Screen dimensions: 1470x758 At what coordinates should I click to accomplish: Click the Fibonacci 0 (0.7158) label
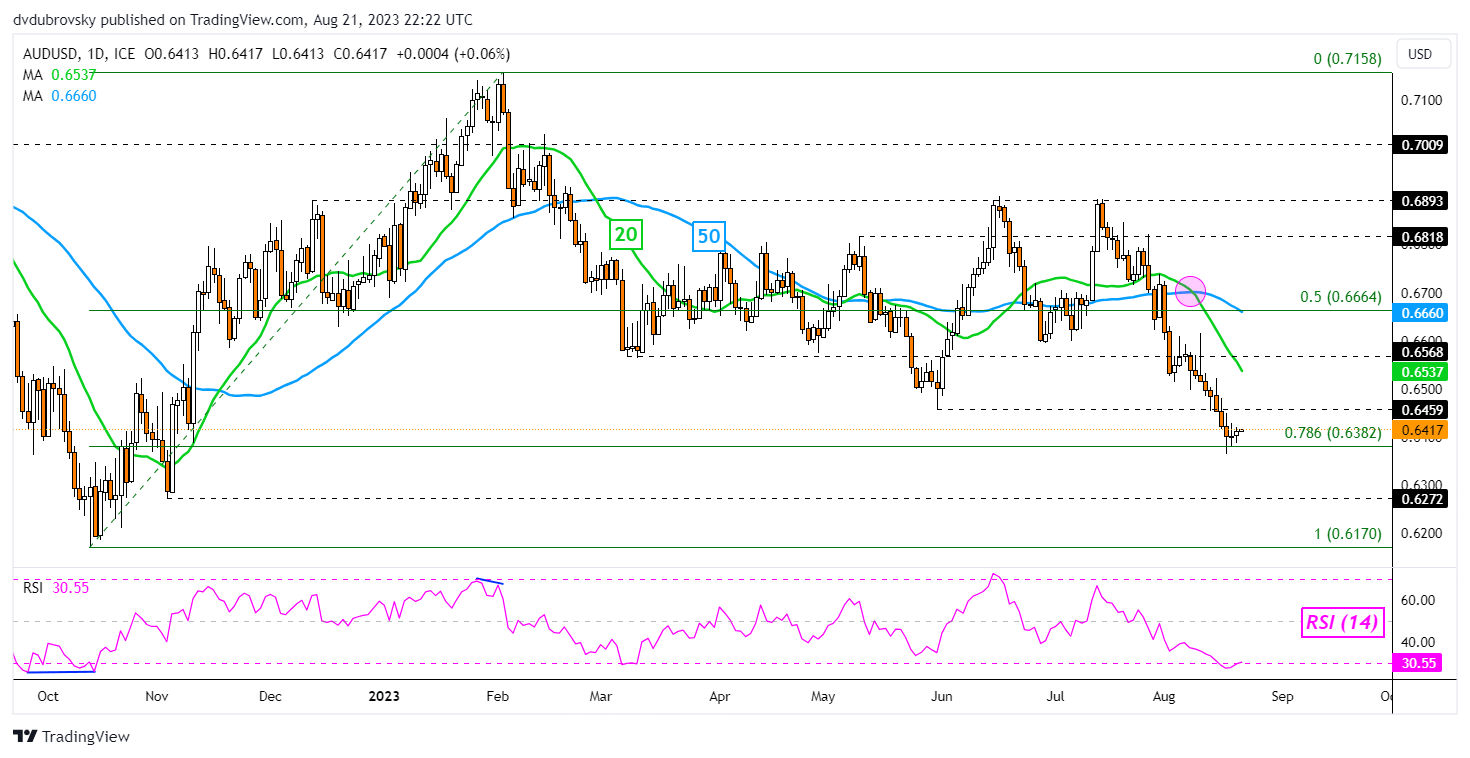(x=1347, y=60)
